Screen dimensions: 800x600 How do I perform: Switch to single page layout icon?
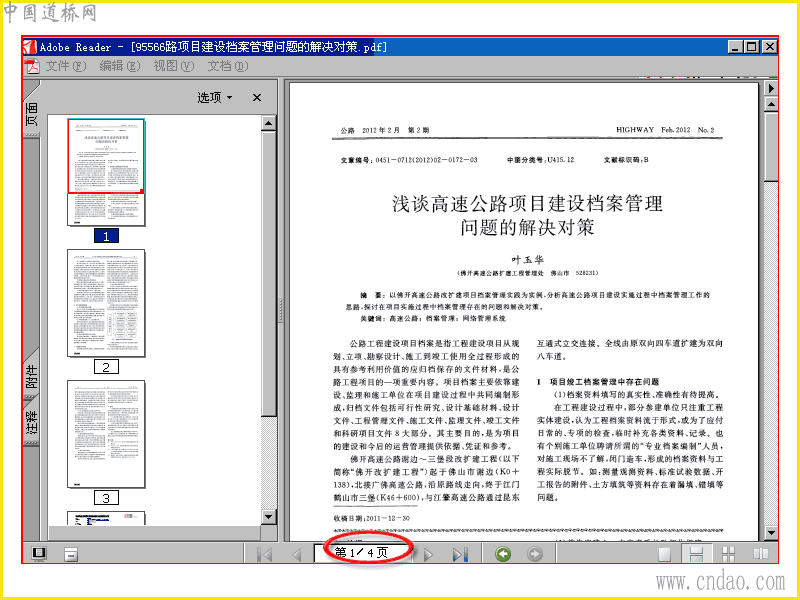click(x=664, y=554)
